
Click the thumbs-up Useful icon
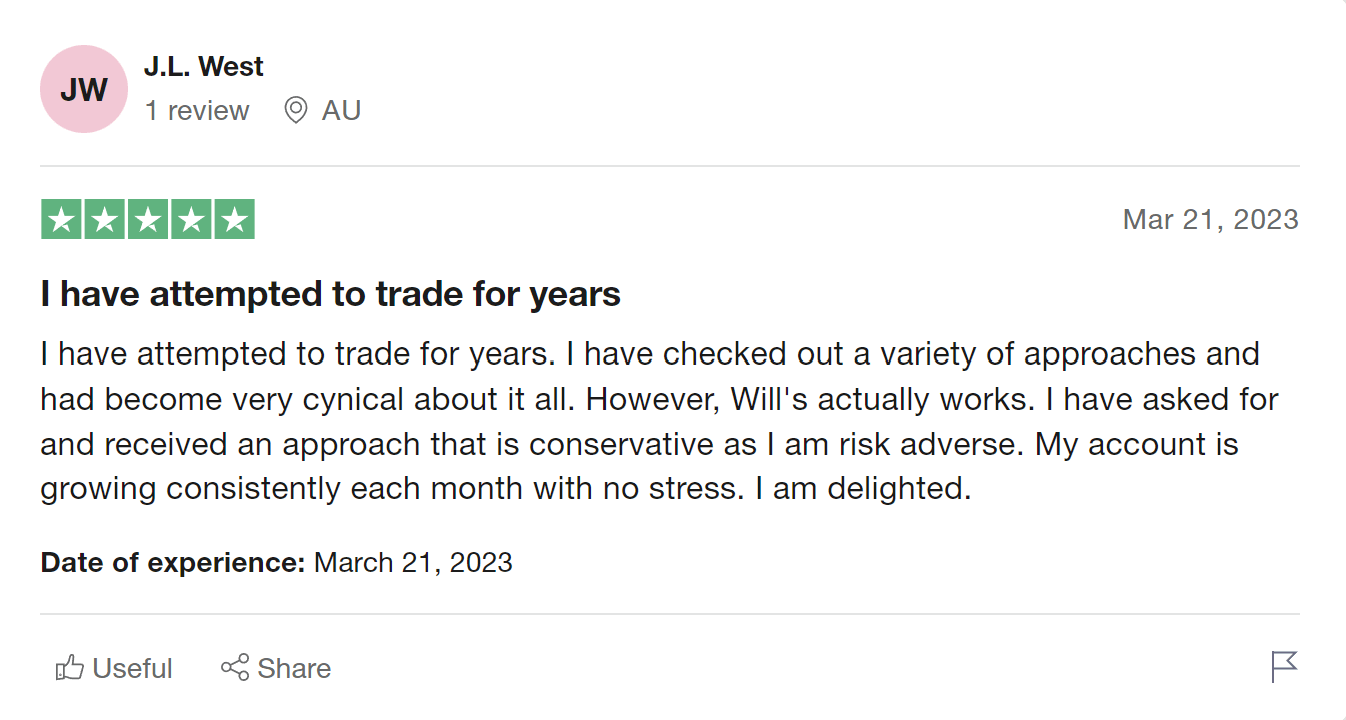click(x=69, y=668)
